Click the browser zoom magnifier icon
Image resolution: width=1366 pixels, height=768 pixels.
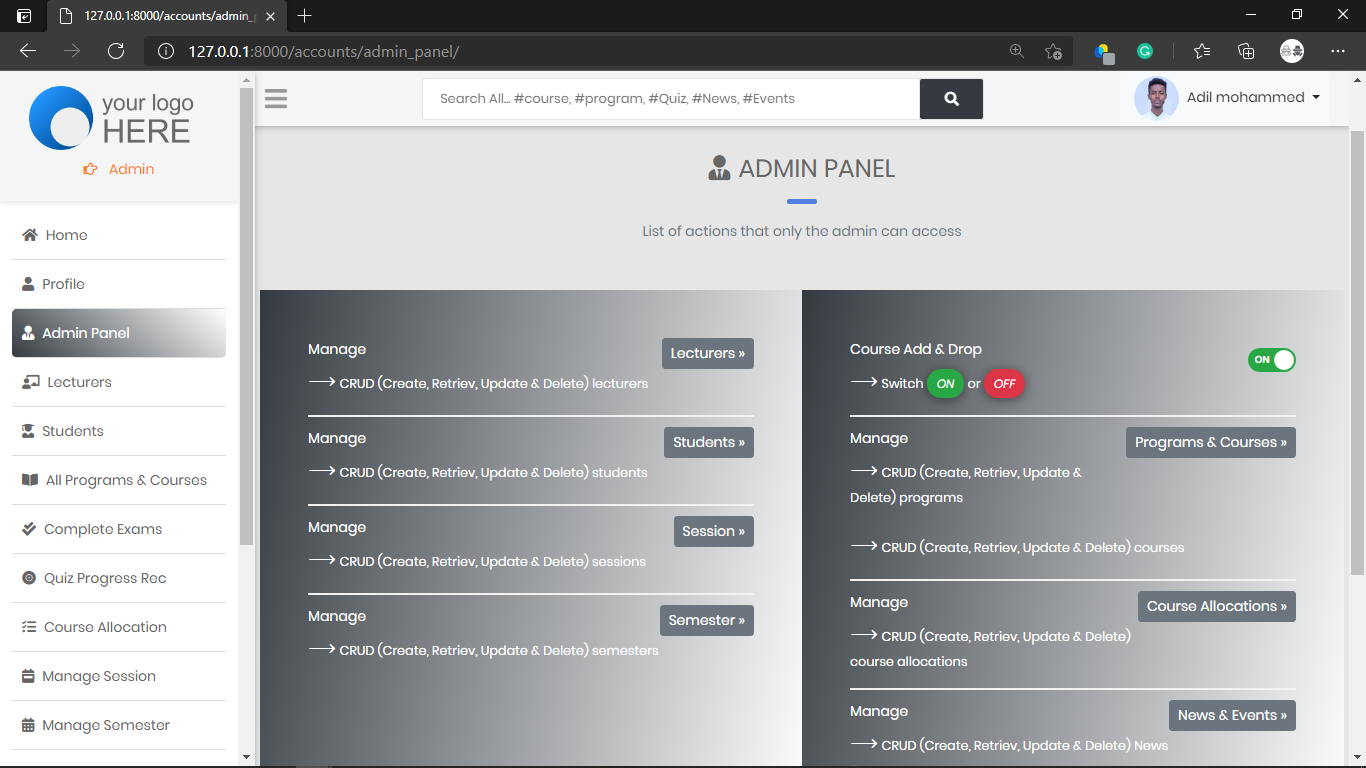pyautogui.click(x=1017, y=51)
